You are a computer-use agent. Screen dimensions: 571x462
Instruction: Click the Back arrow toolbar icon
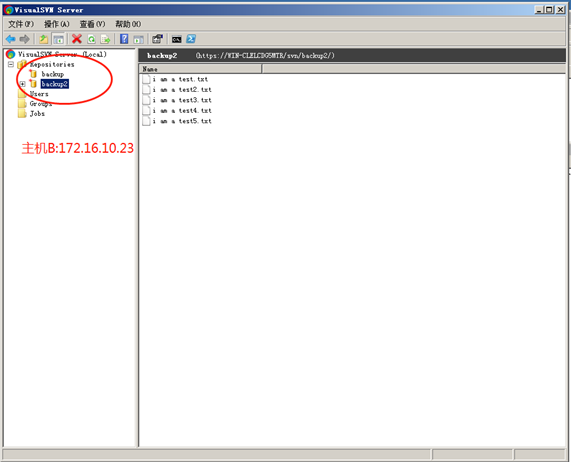tap(11, 39)
